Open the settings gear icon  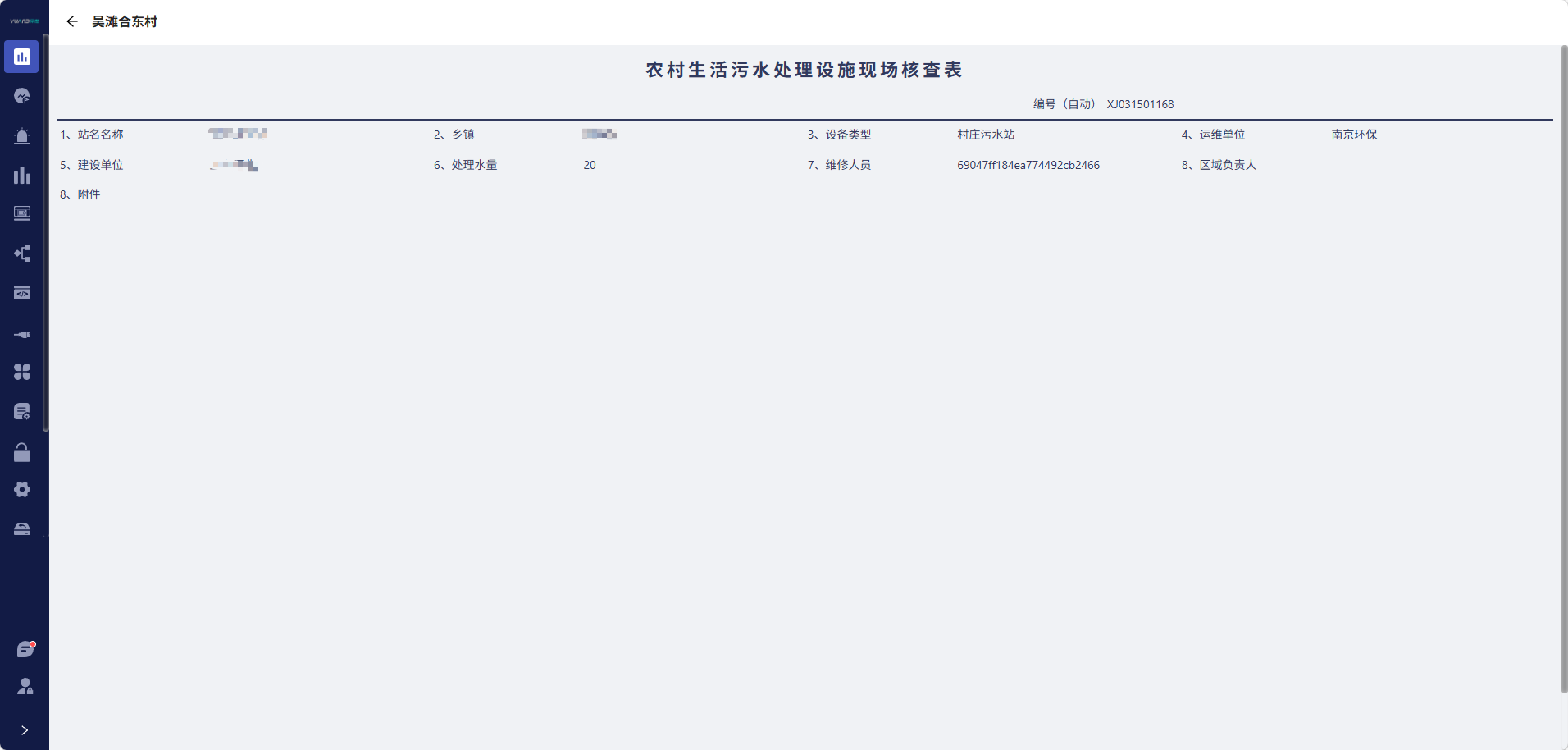22,489
